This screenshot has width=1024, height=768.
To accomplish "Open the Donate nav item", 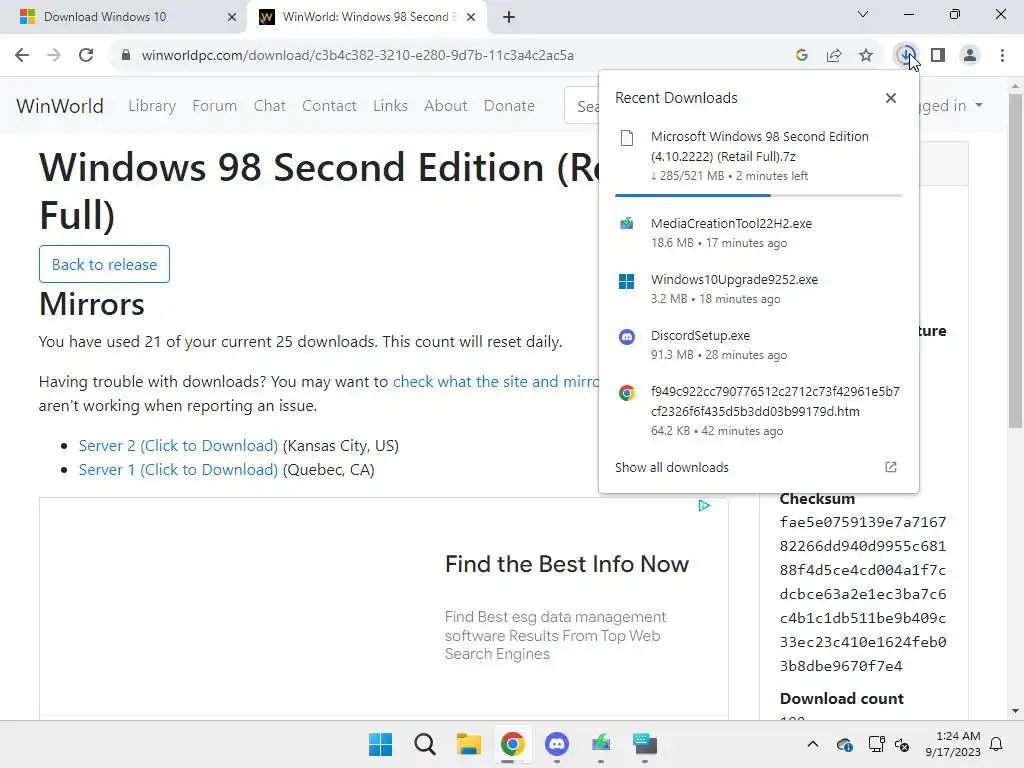I will 509,106.
